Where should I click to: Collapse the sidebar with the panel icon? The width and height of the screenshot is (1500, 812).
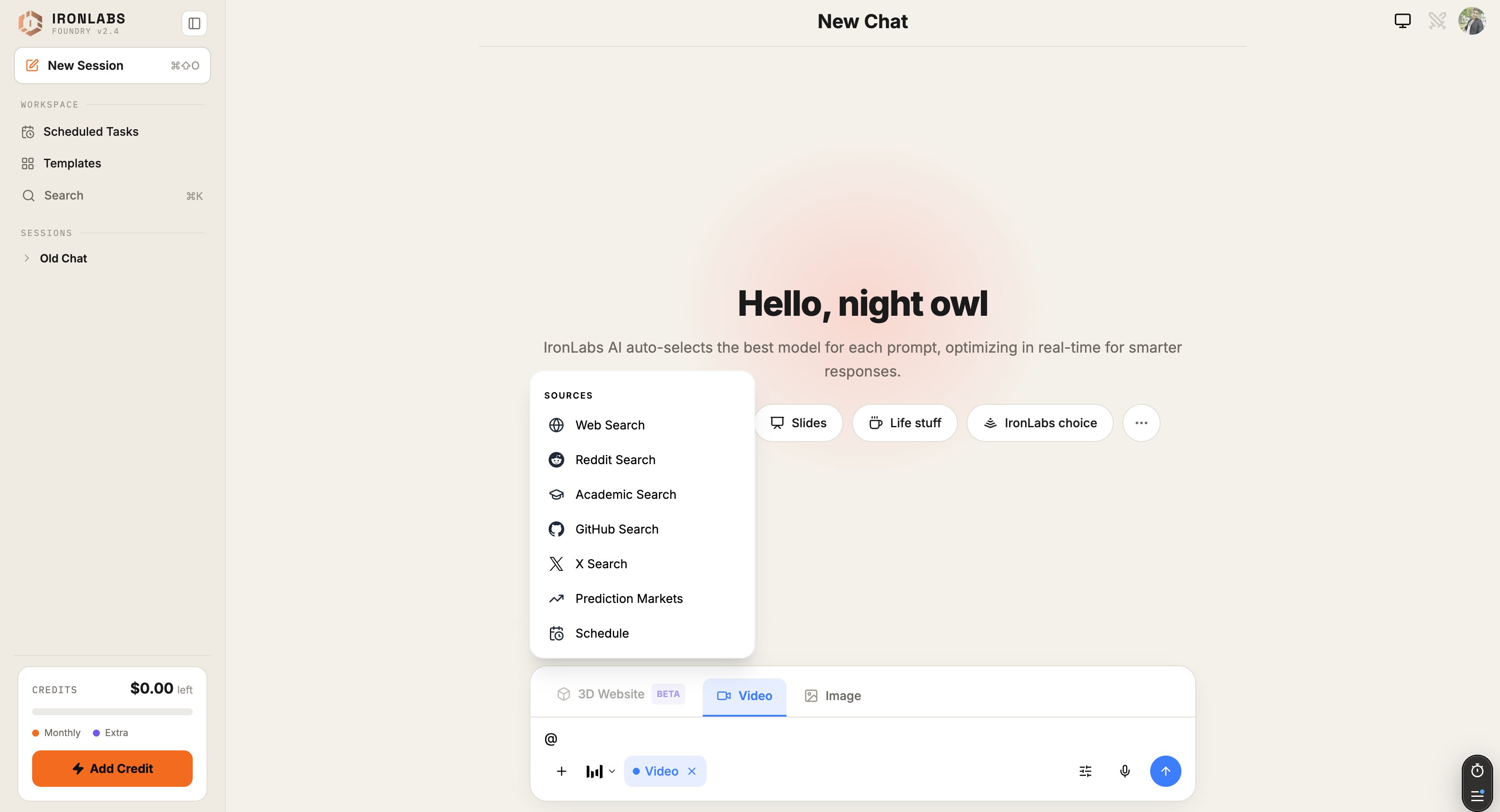[x=194, y=23]
